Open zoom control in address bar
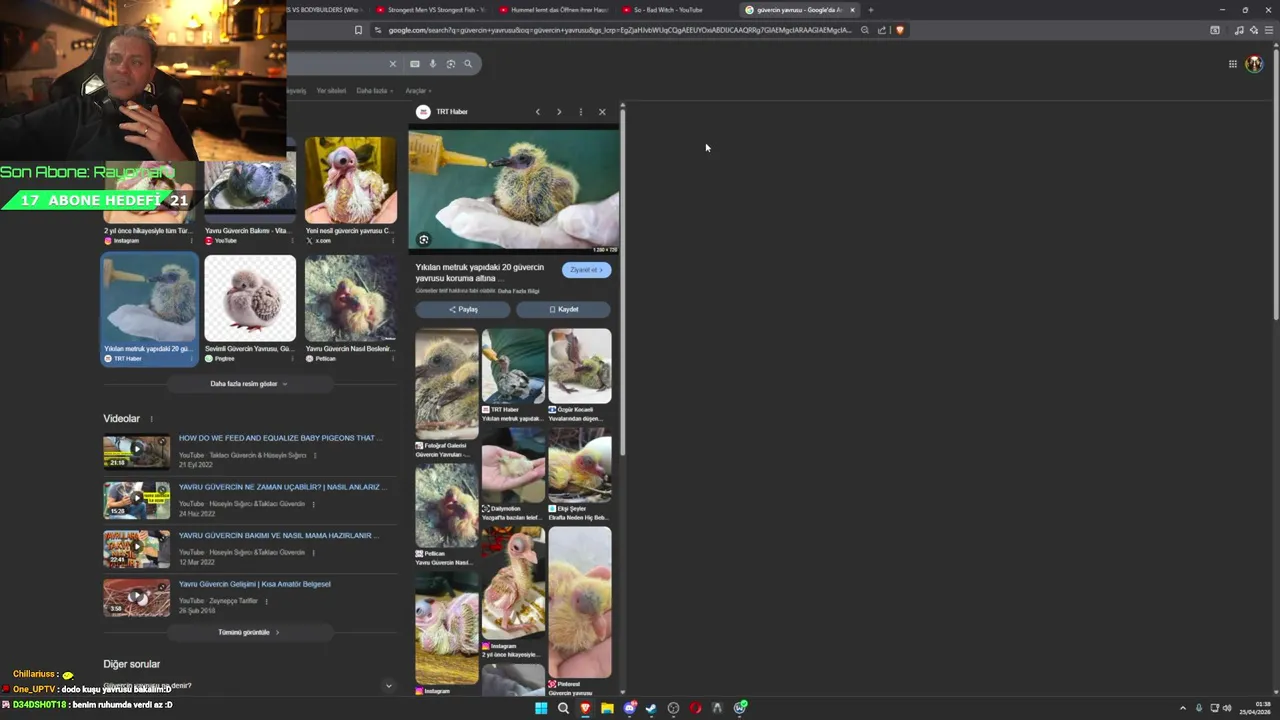 (x=865, y=30)
